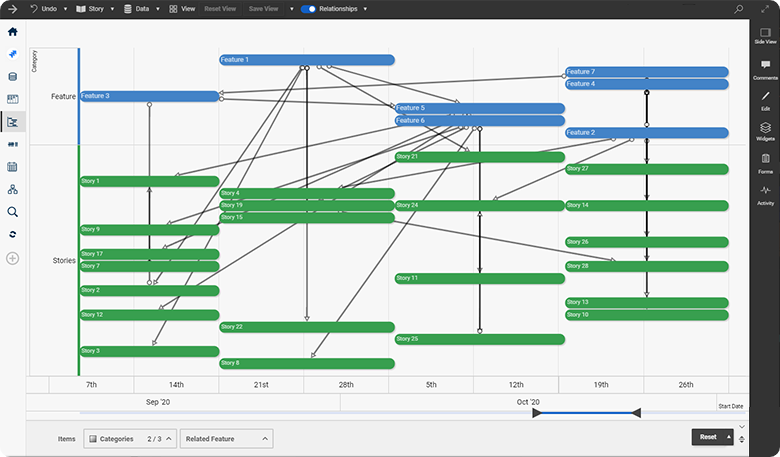This screenshot has height=457, width=780.
Task: Click the timeline range slider's left handle
Action: [537, 413]
